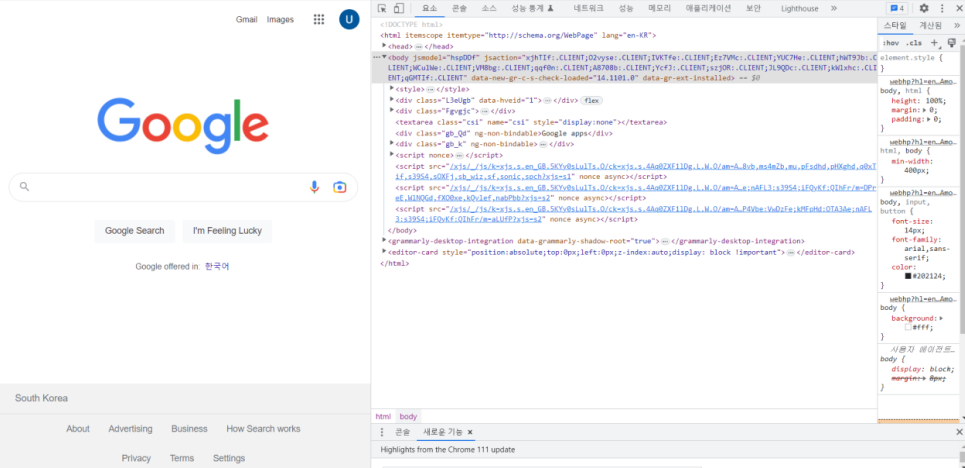Select the html breadcrumb item
The height and width of the screenshot is (468, 965).
click(383, 416)
